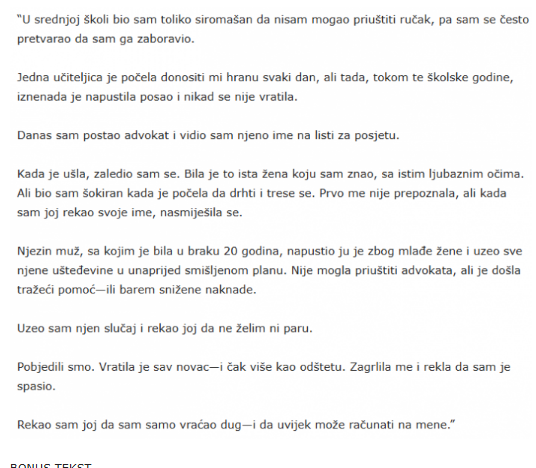Viewport: 536px width, 468px height.
Task: Click the paragraph "Danas sam postao advokat"
Action: [x=208, y=135]
